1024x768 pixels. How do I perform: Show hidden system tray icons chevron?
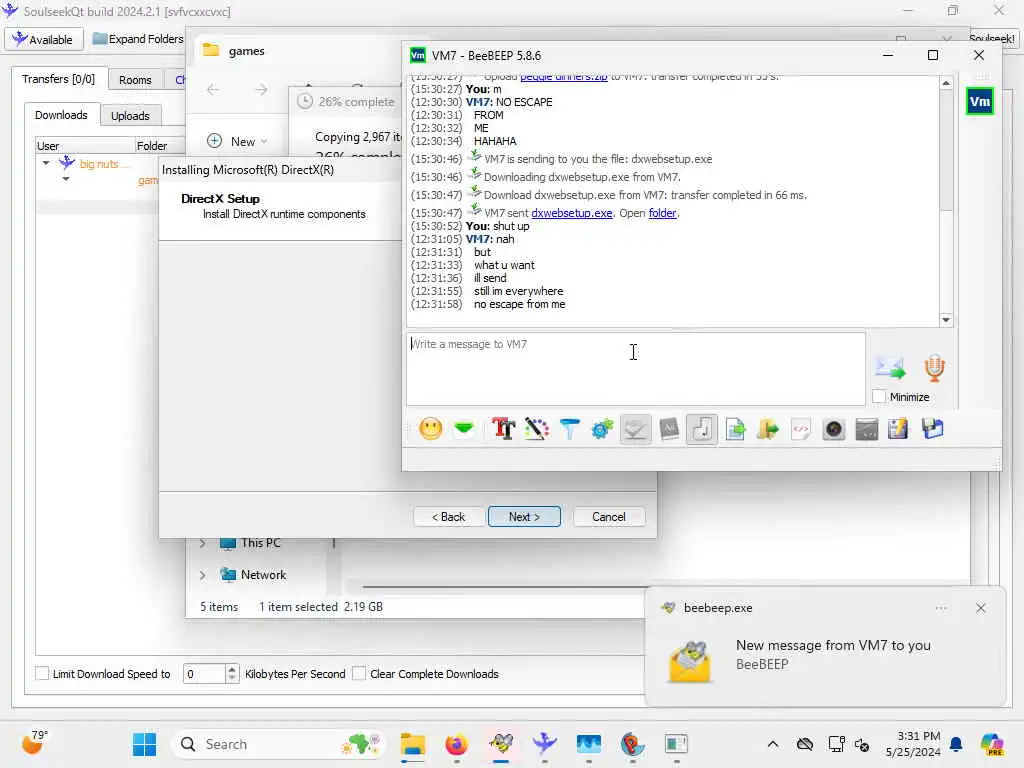point(773,744)
